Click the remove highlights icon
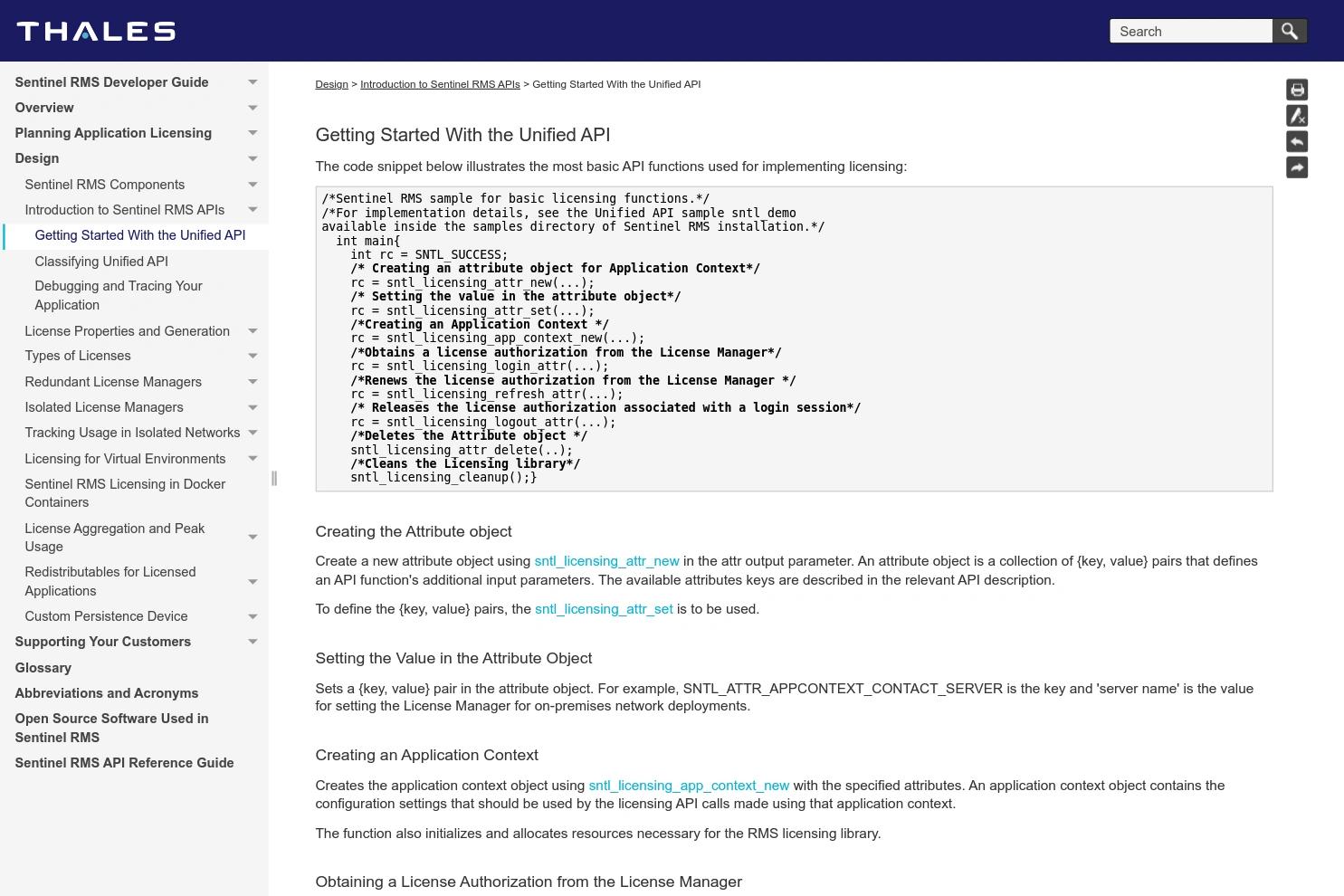 coord(1297,116)
